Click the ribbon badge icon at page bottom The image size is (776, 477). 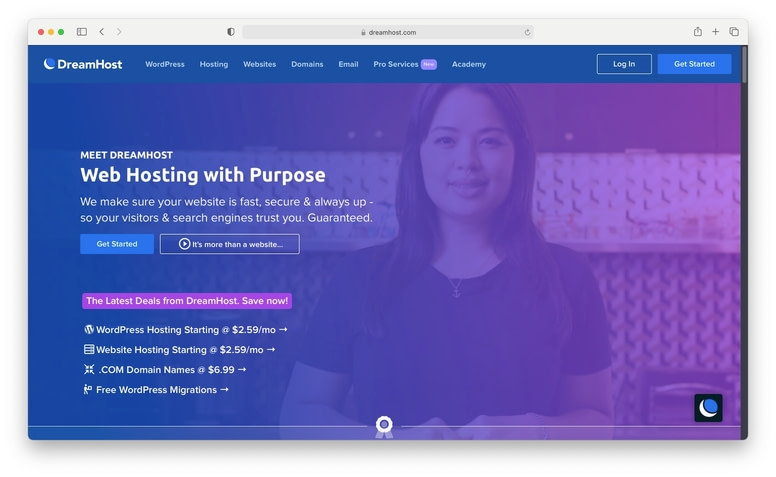[384, 427]
